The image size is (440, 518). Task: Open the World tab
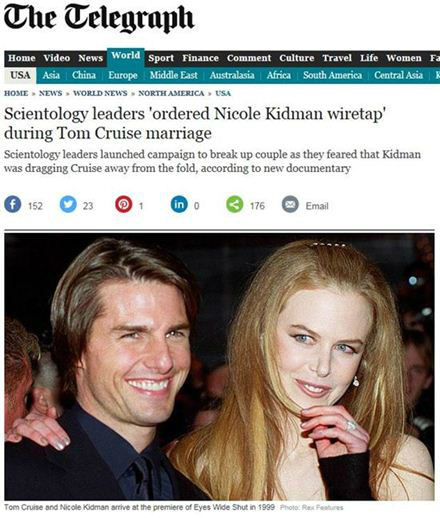[x=126, y=55]
